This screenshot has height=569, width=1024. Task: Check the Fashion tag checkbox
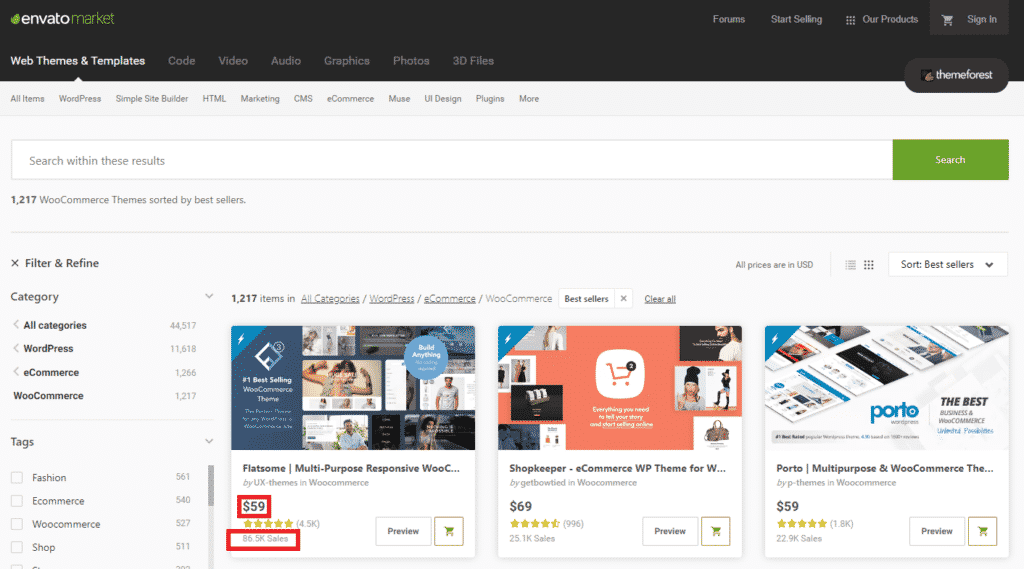(17, 478)
